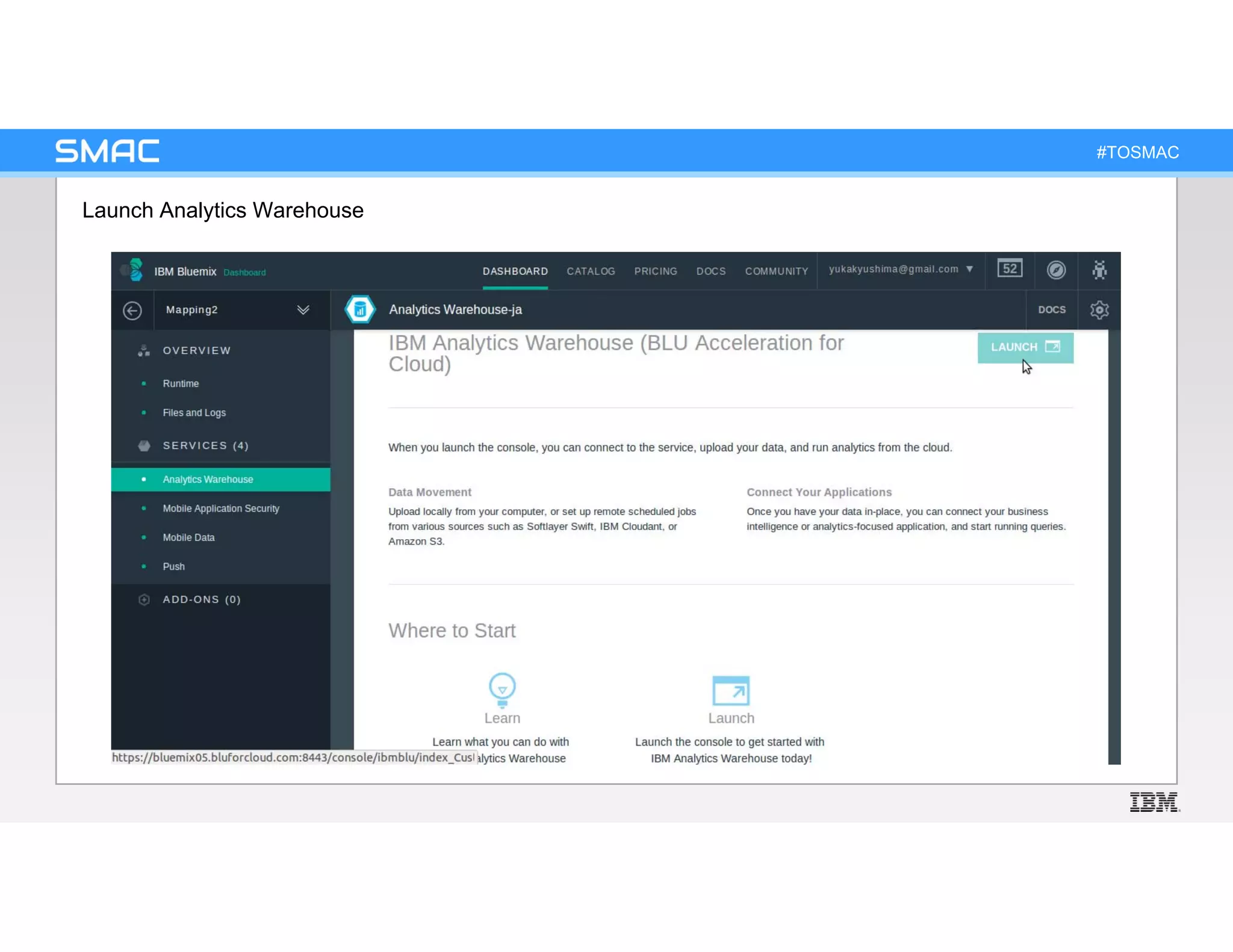Click the Learn lightbulb icon
The width and height of the screenshot is (1233, 952).
502,689
